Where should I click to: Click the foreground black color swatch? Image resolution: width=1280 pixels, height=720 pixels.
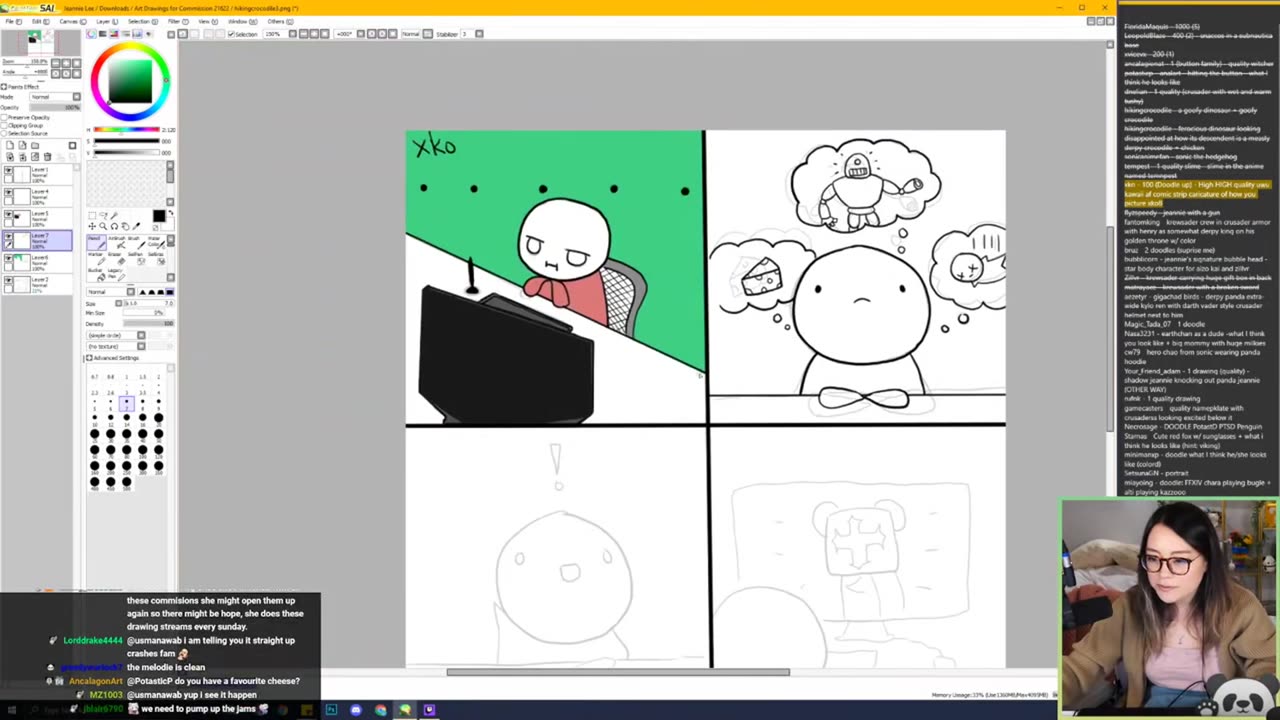159,216
